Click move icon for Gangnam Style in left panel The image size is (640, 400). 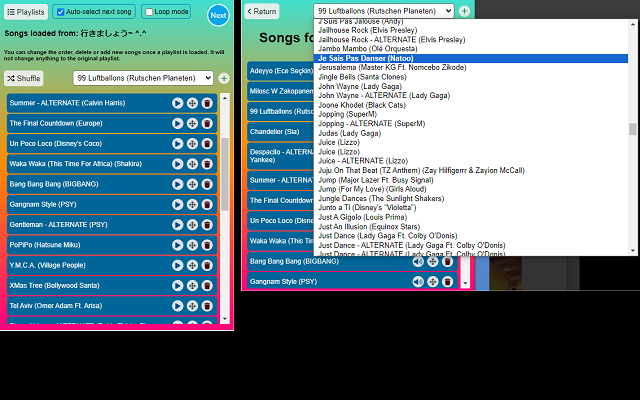[192, 204]
